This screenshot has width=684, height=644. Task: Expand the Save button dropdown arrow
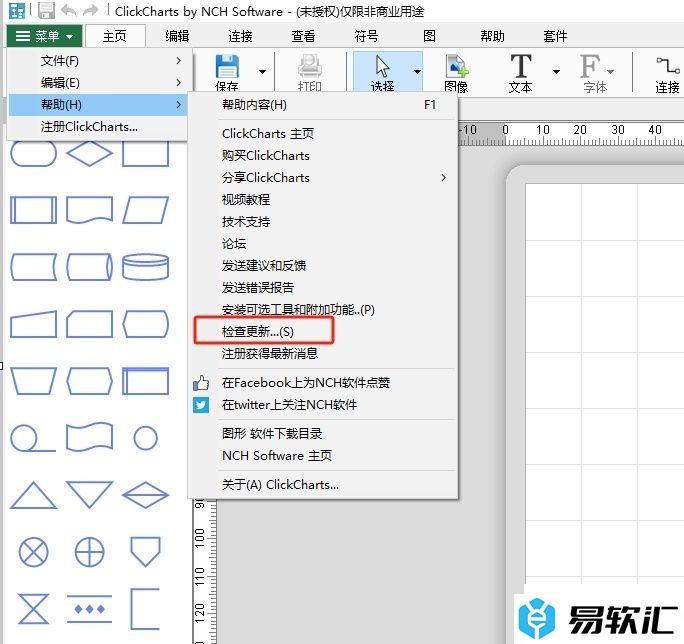click(262, 72)
